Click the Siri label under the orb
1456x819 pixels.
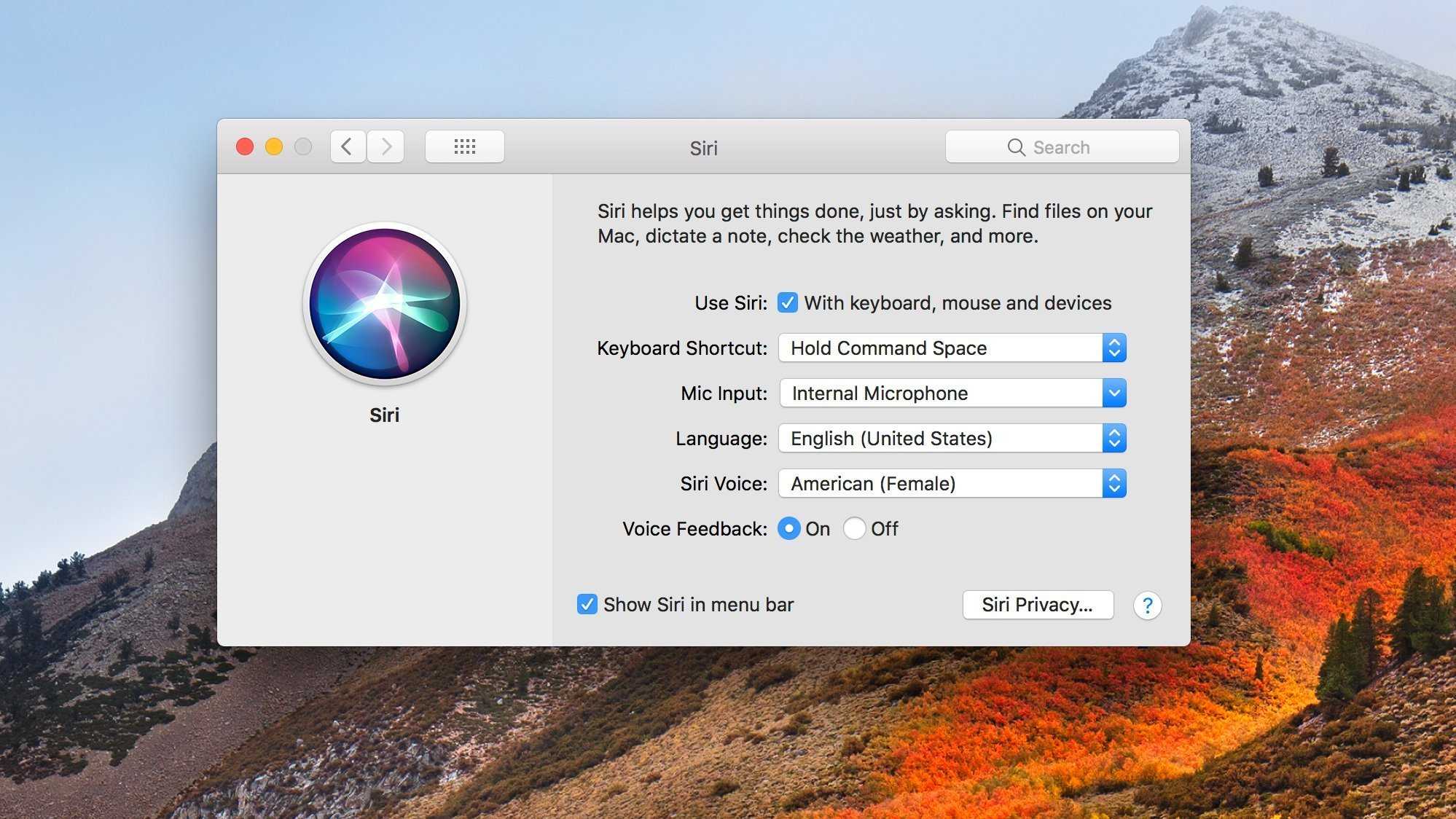click(384, 415)
